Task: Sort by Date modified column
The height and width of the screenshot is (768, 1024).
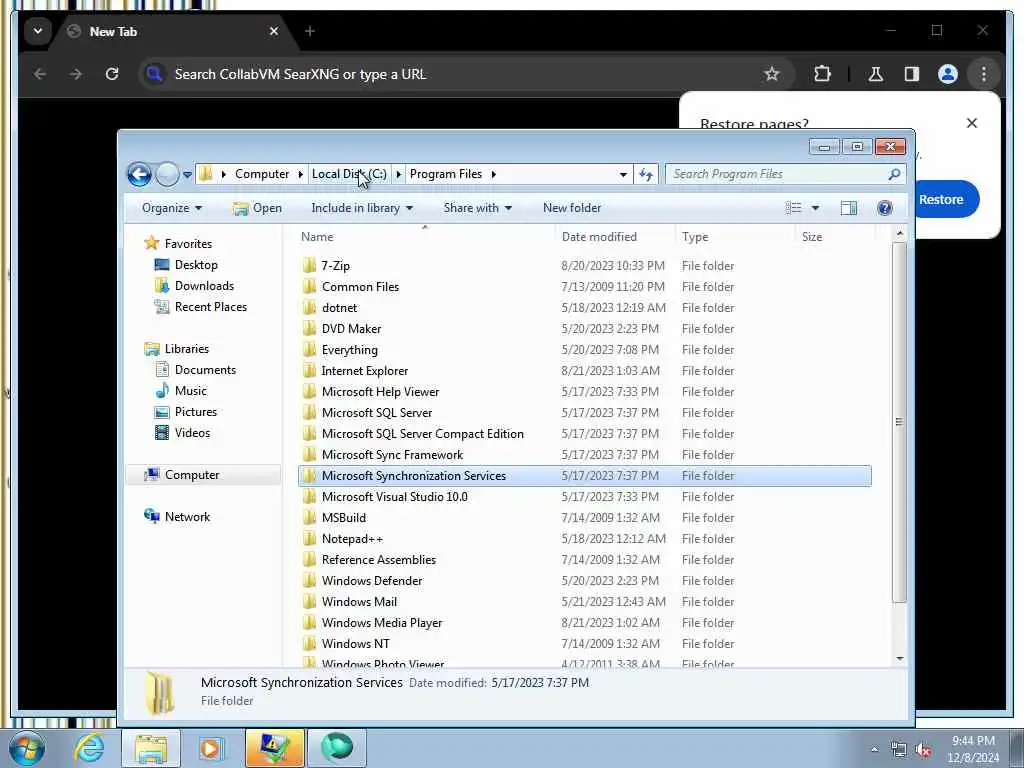Action: 599,236
